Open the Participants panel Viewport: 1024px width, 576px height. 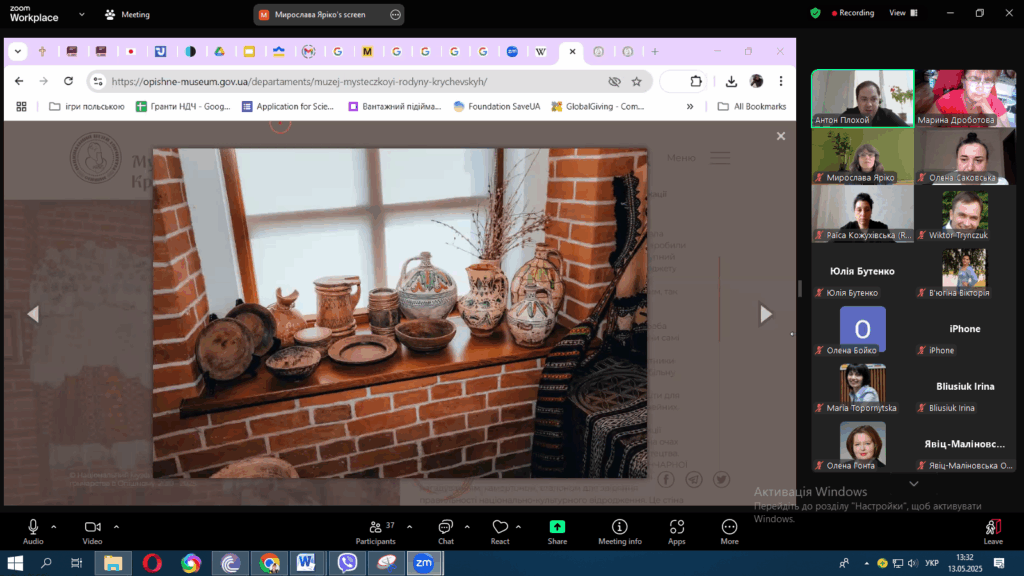point(376,530)
